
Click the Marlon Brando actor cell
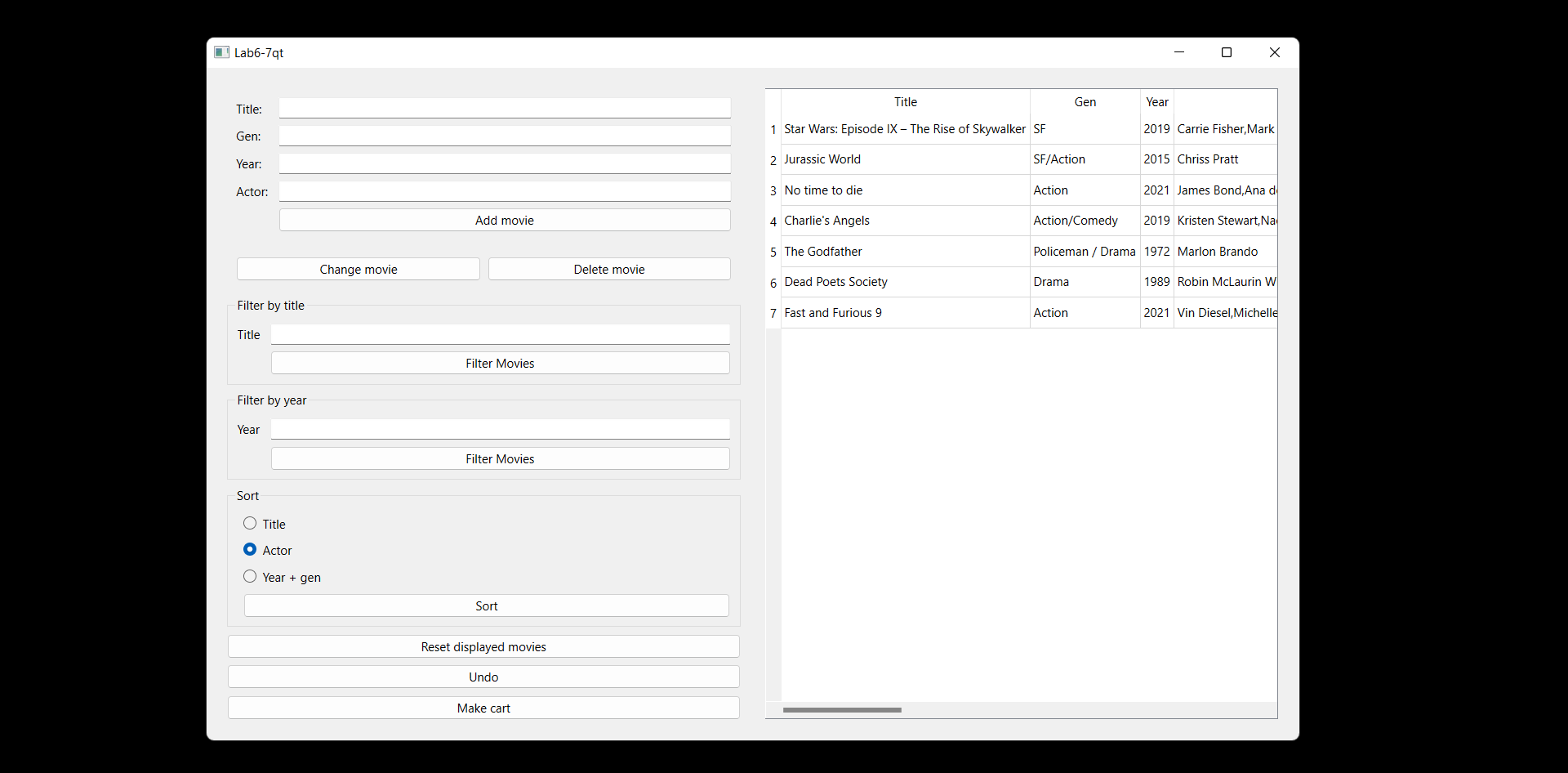[1226, 252]
